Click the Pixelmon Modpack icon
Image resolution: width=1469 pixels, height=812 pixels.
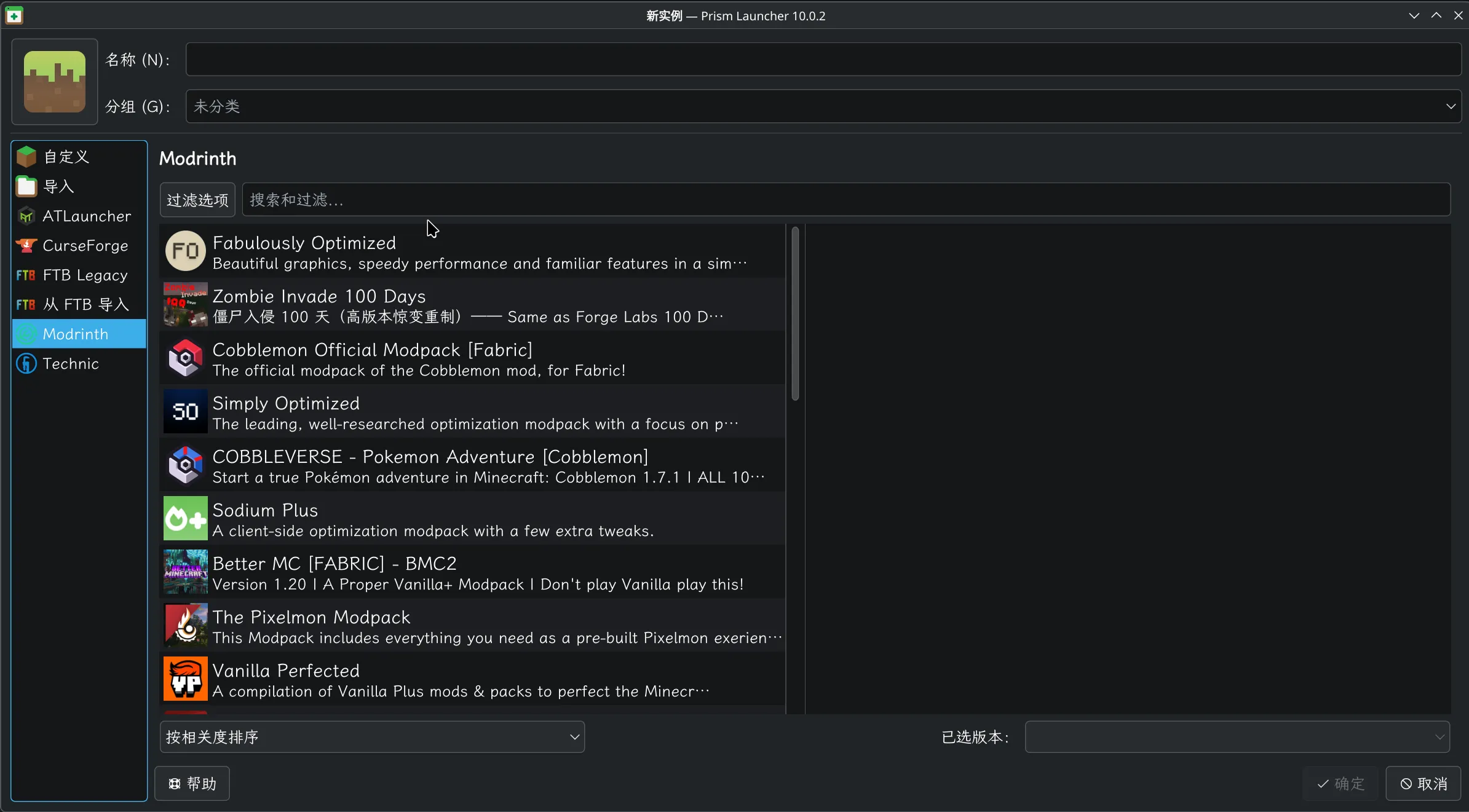[185, 625]
